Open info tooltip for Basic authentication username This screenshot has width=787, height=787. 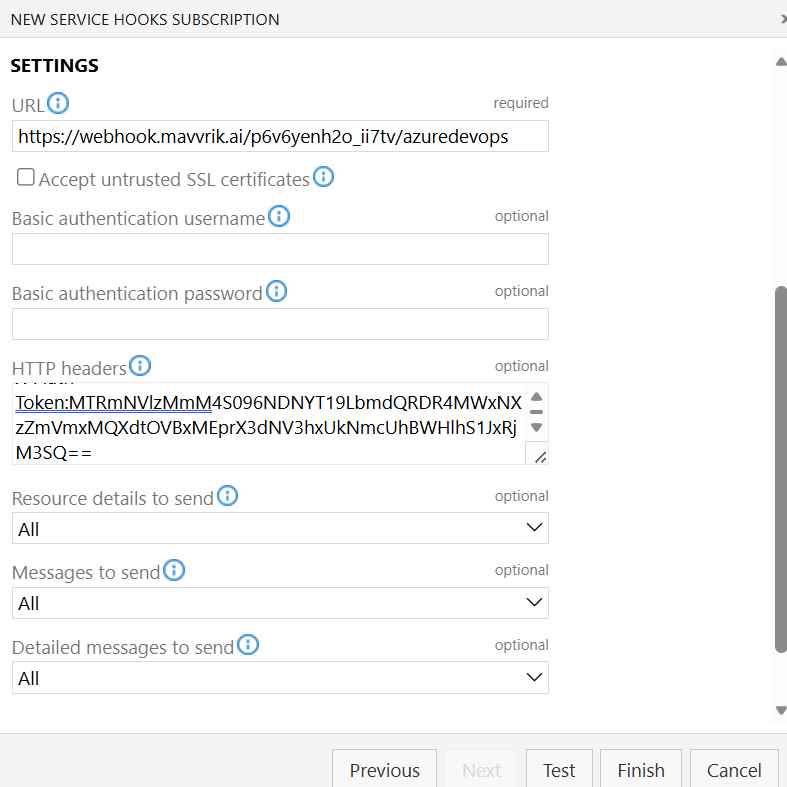tap(279, 216)
